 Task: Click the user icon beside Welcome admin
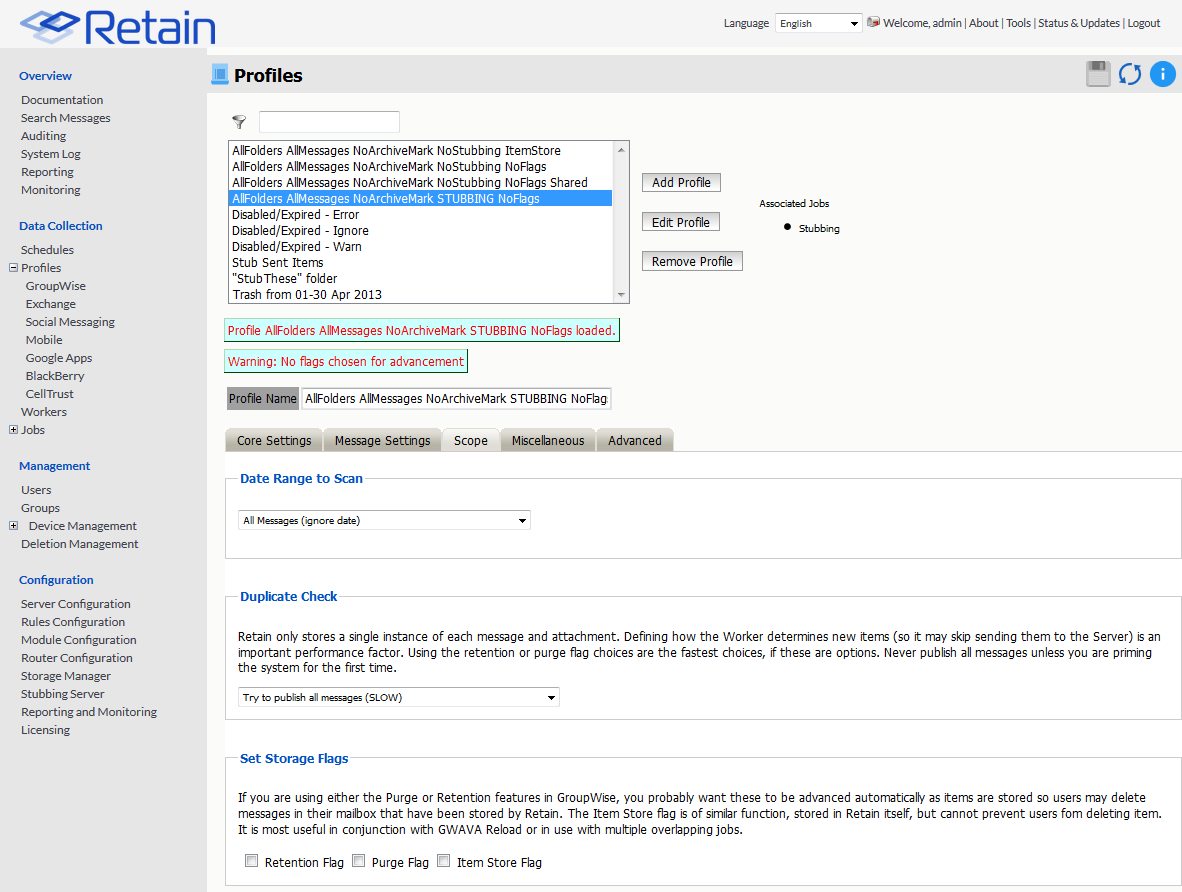pyautogui.click(x=873, y=22)
